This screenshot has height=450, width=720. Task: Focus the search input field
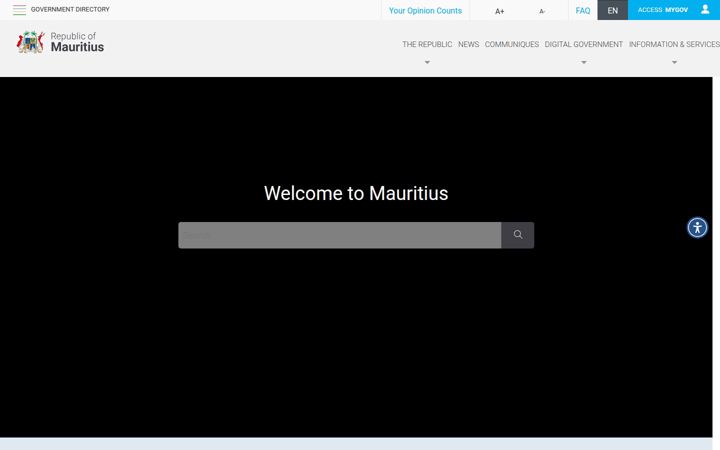tap(340, 235)
